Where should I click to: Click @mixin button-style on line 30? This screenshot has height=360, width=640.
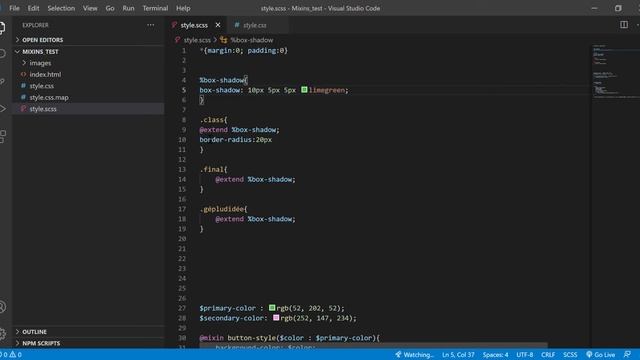tap(238, 338)
